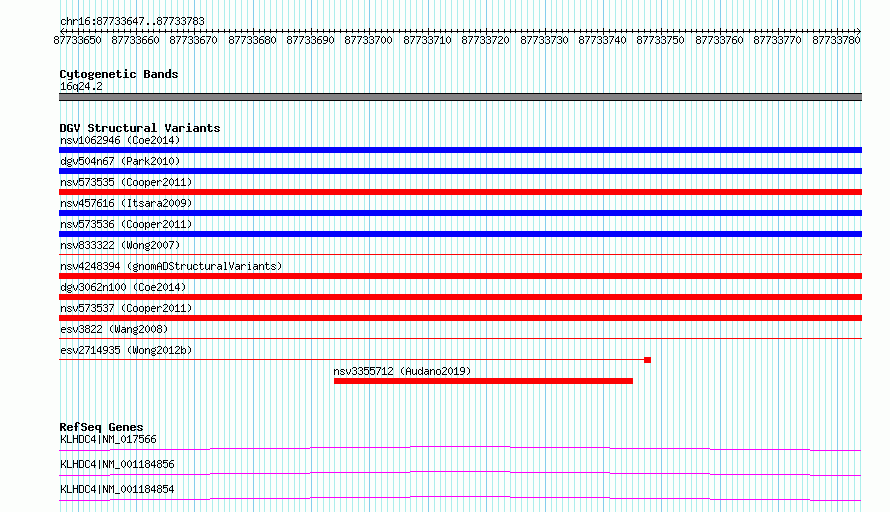
Task: Select dgv3062n100 (Coe2014) variant label
Action: pyautogui.click(x=123, y=287)
